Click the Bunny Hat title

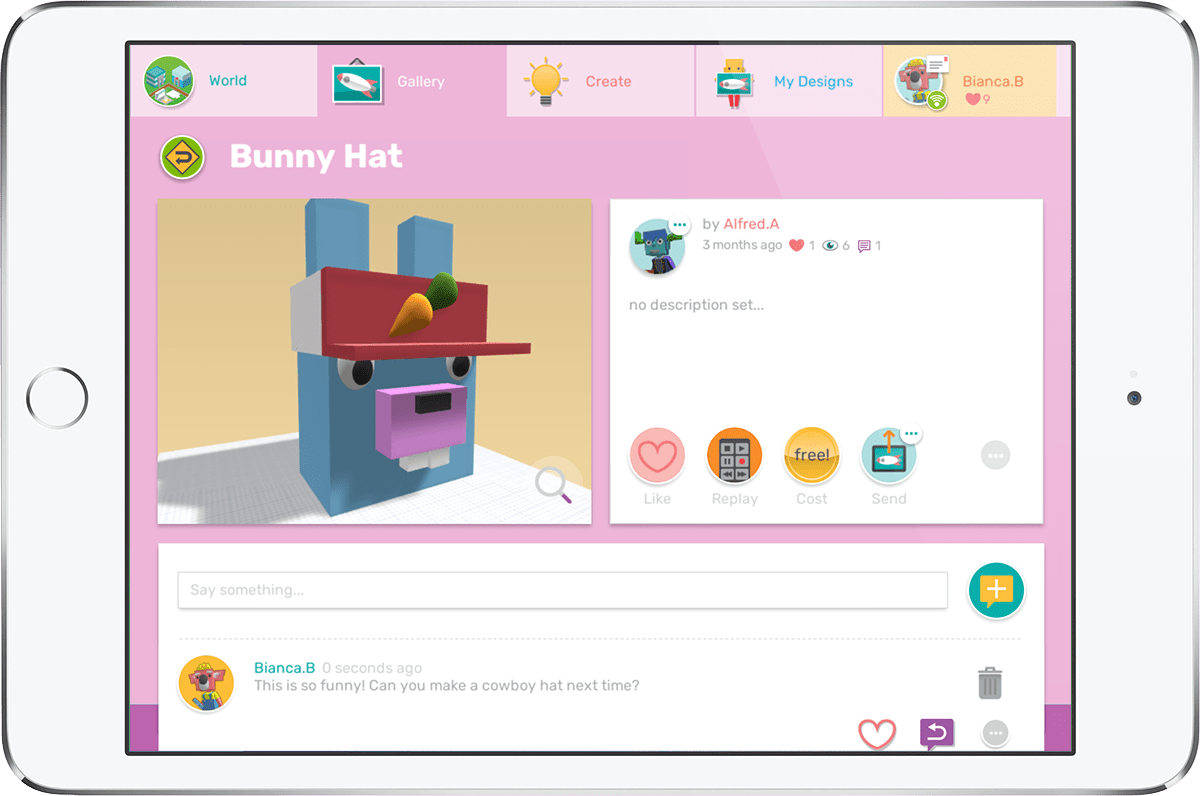click(x=316, y=157)
